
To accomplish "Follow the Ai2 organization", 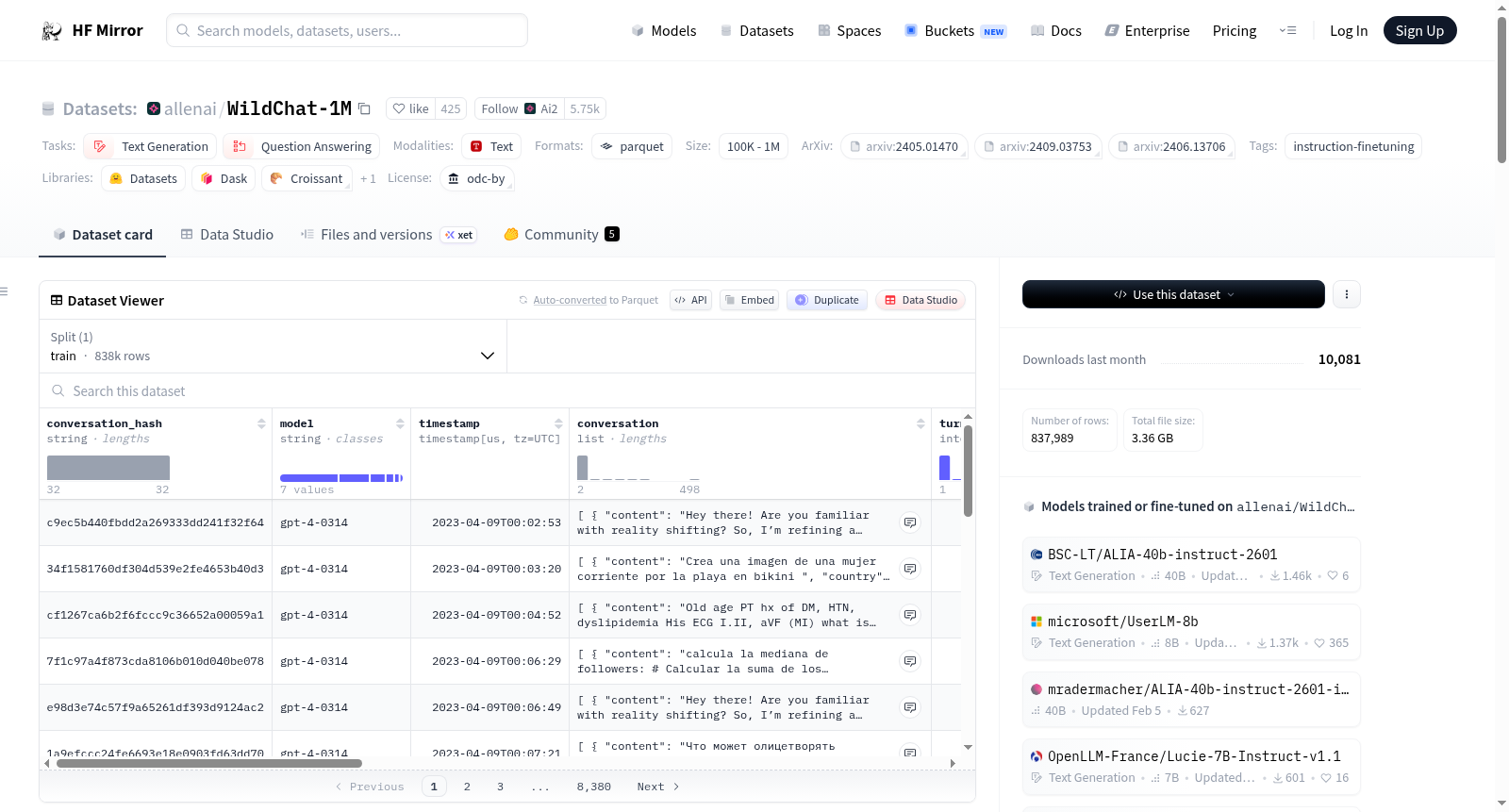I will point(520,108).
